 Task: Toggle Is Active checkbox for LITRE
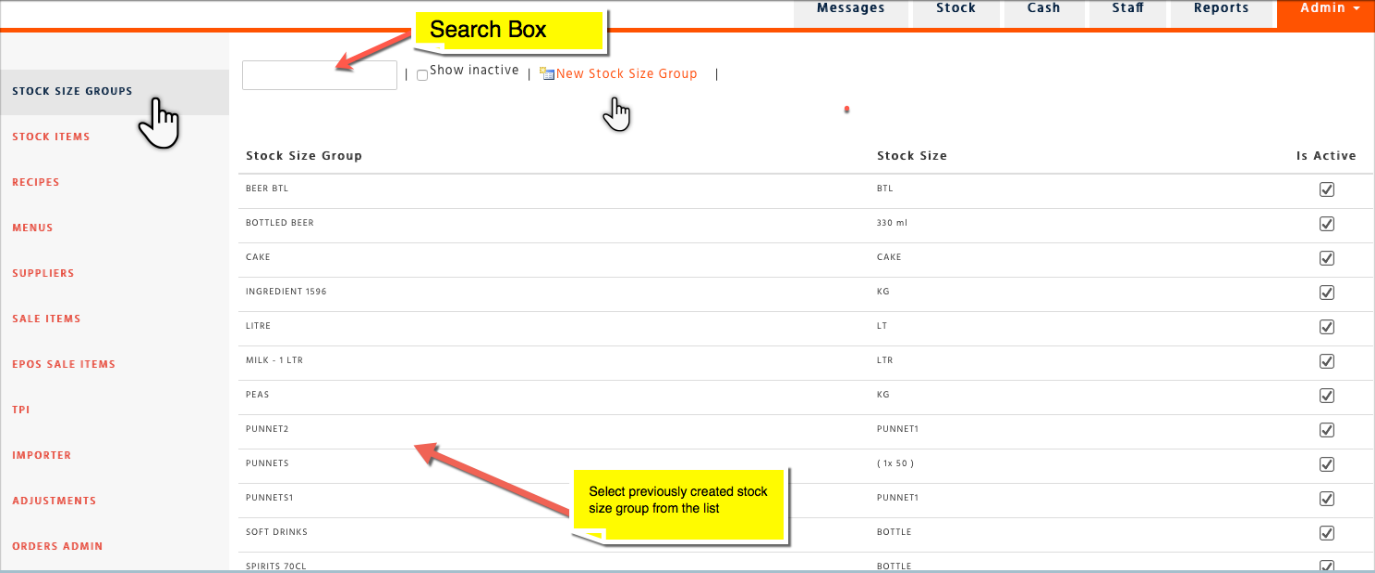tap(1327, 327)
